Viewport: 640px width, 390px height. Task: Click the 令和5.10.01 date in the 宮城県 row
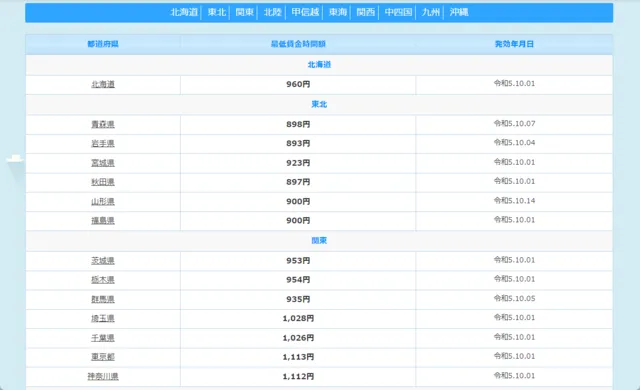tap(514, 162)
